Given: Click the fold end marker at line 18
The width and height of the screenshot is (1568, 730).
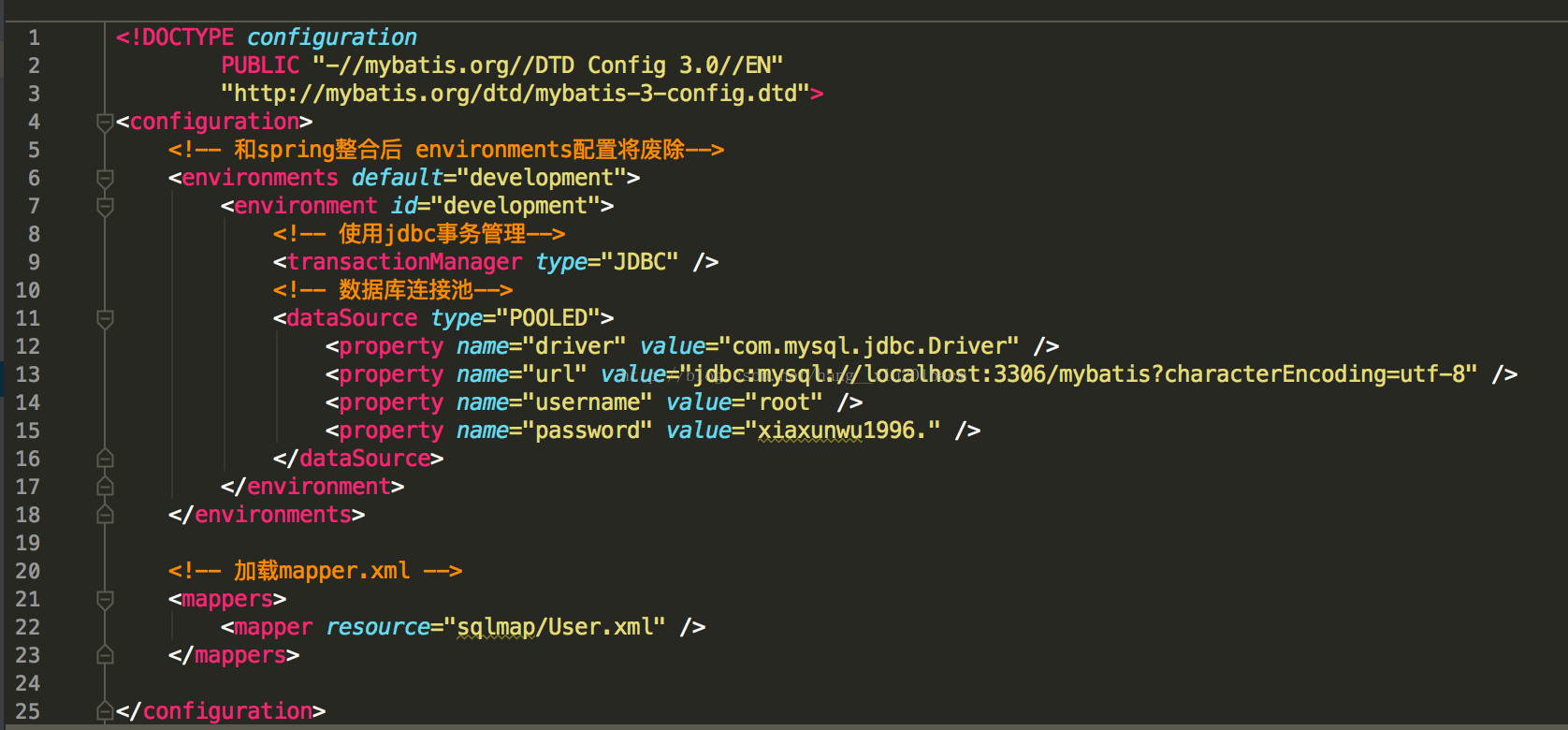Looking at the screenshot, I should click(105, 515).
